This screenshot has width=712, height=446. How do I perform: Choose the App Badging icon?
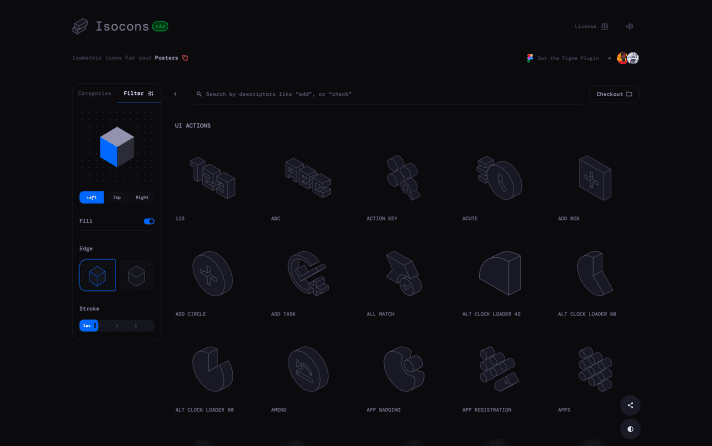[404, 369]
